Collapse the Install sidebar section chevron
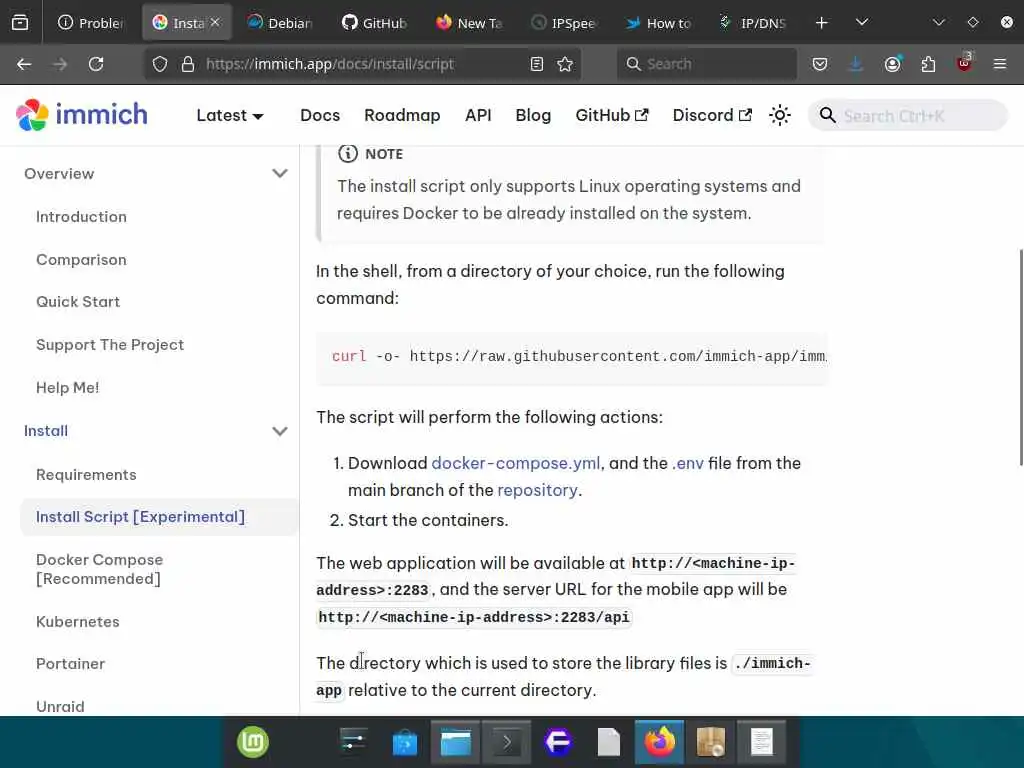This screenshot has width=1024, height=768. click(x=280, y=431)
